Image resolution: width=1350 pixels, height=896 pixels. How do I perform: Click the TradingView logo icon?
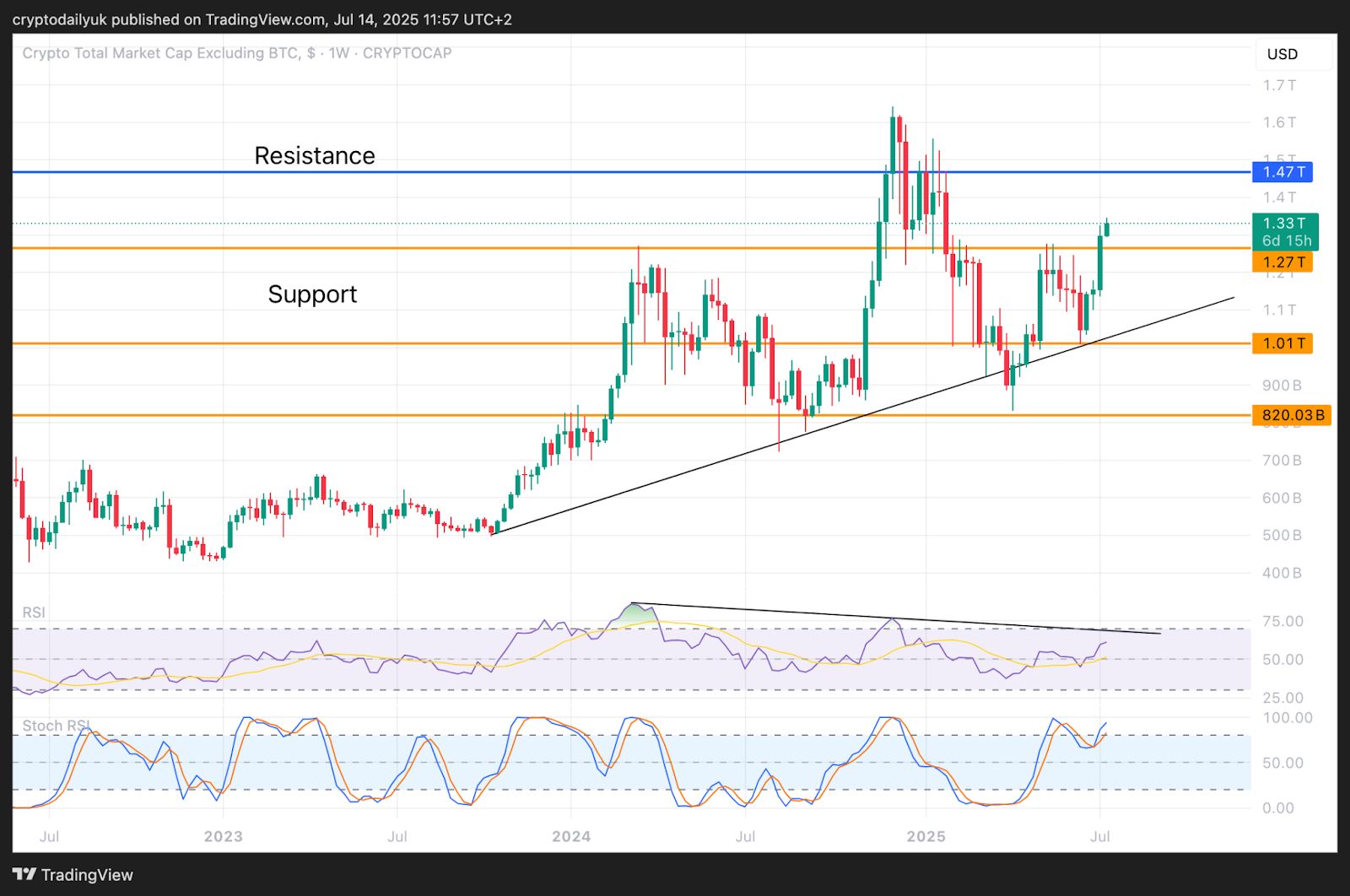click(x=24, y=874)
